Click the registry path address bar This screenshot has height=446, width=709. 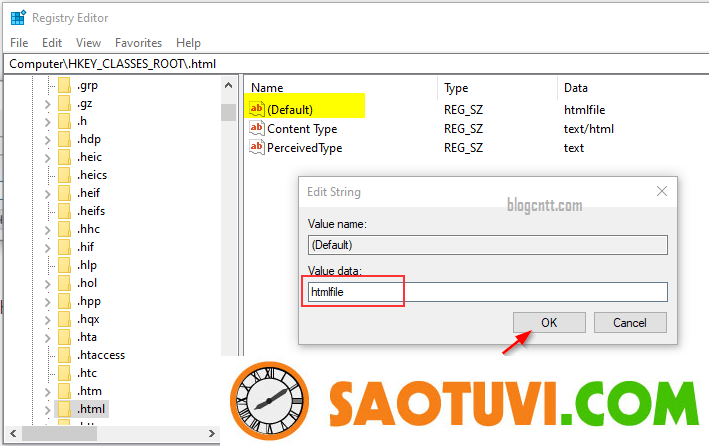point(357,64)
